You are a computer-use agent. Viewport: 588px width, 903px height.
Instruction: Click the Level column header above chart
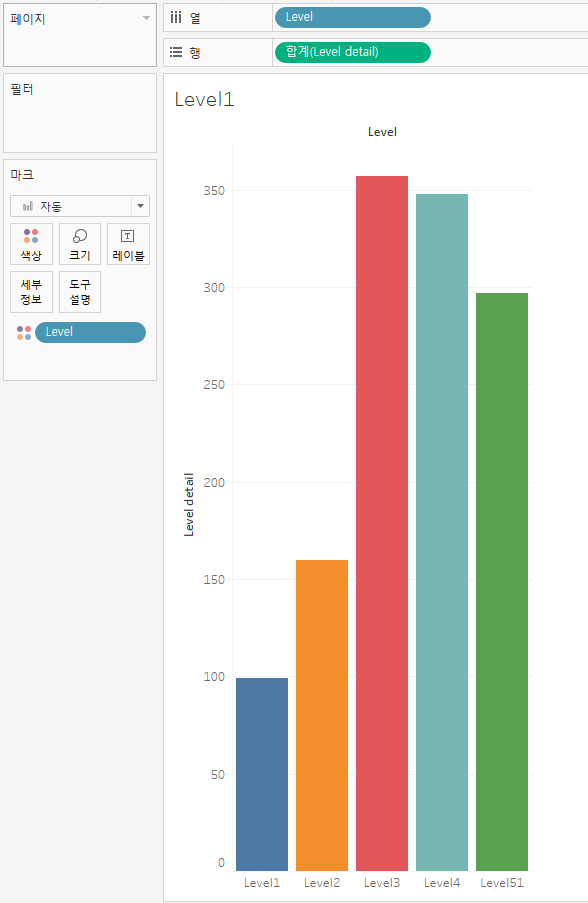click(x=382, y=132)
